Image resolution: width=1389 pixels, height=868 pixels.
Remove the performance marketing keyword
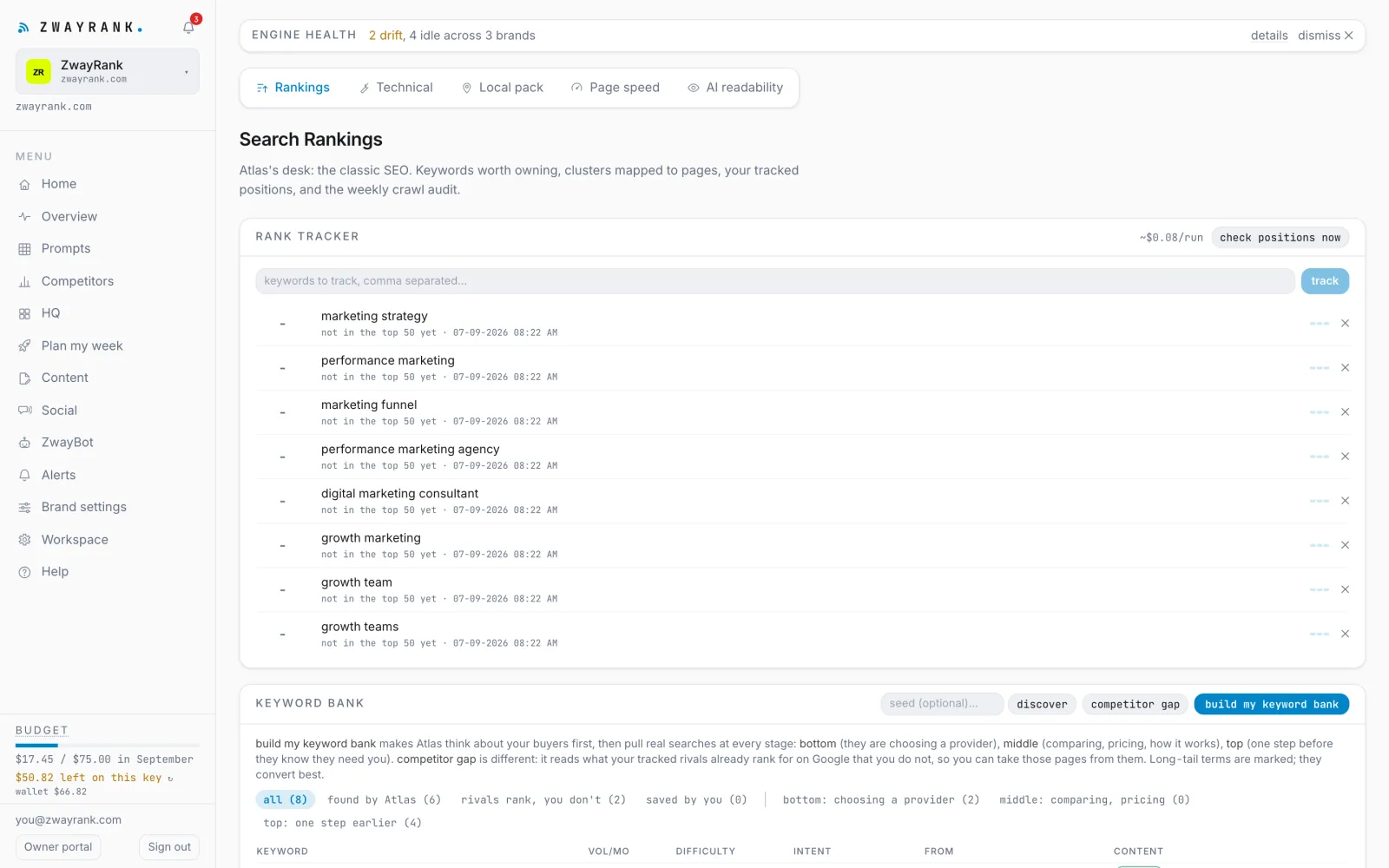(x=1345, y=368)
